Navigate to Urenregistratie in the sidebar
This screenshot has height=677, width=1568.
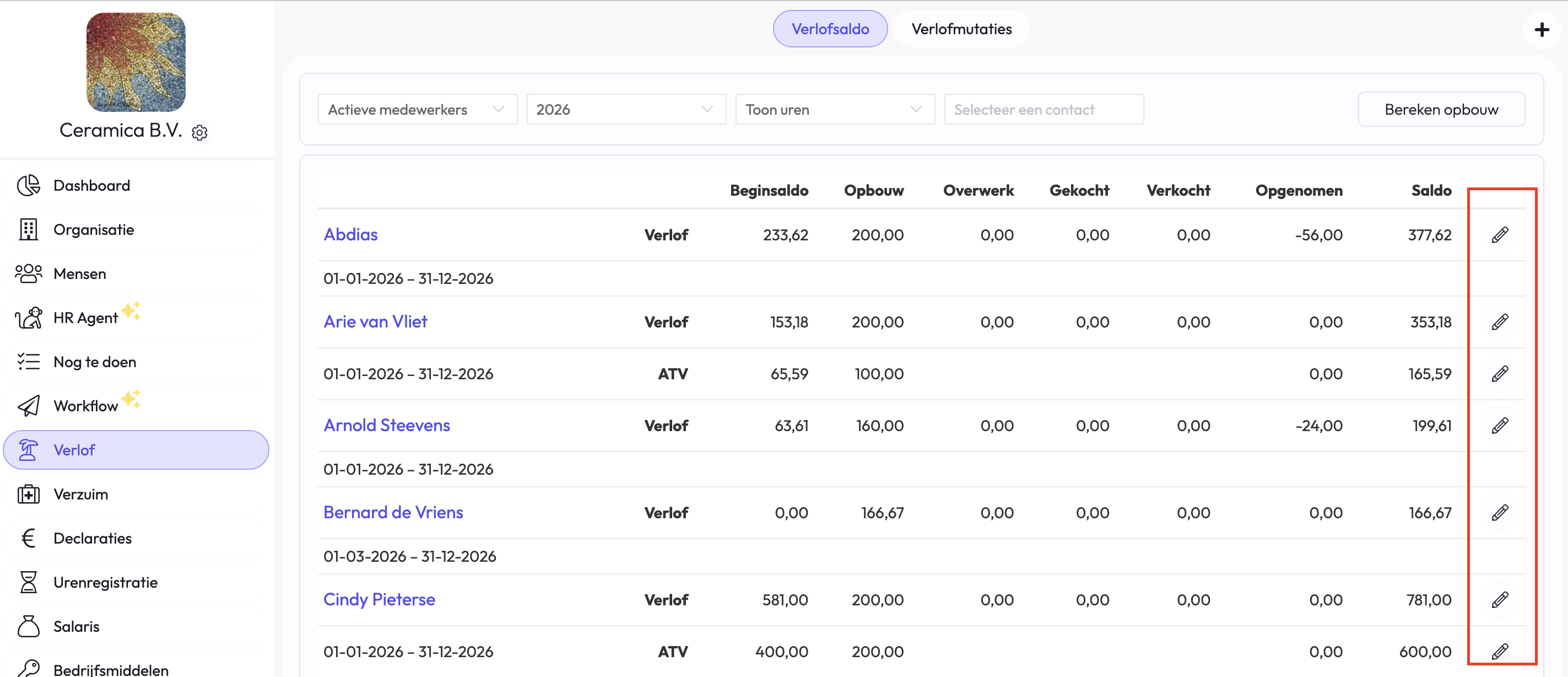105,583
